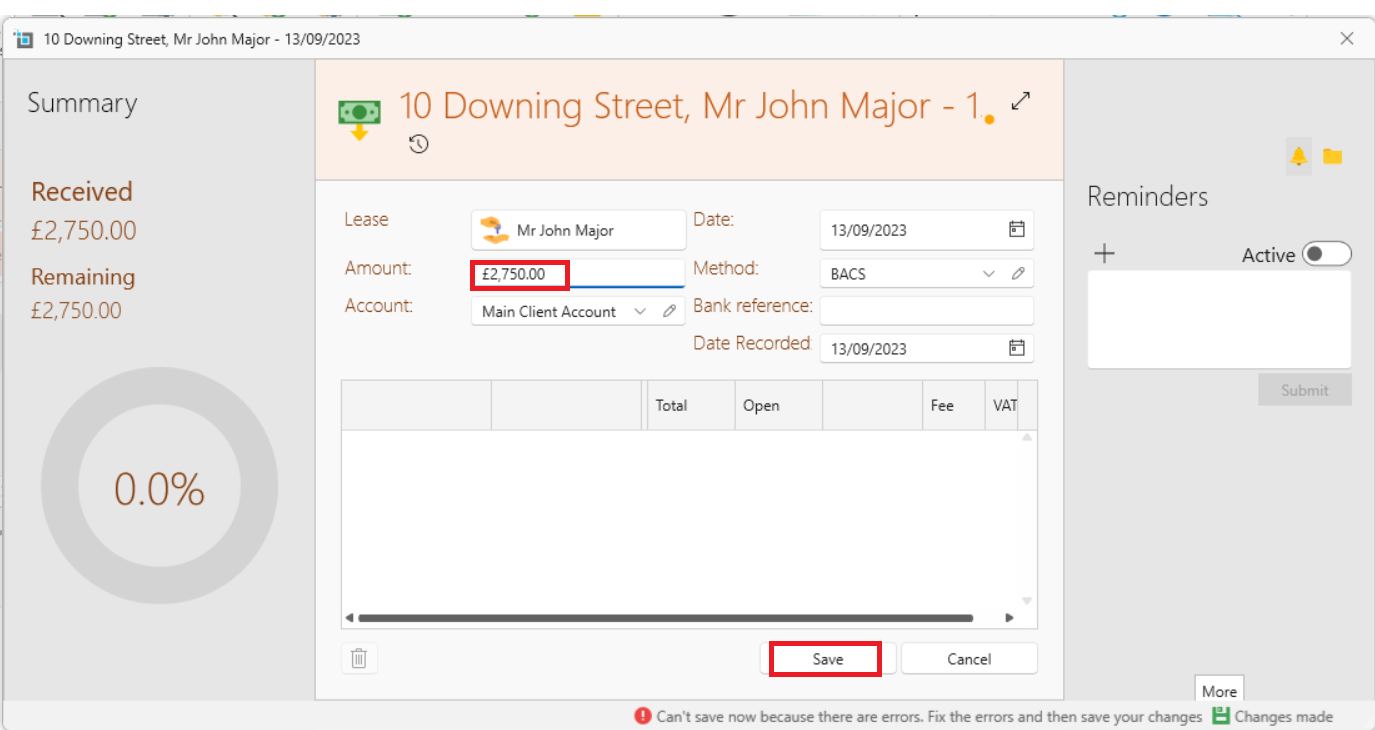Show reminders using the bell icon
Image resolution: width=1375 pixels, height=730 pixels.
(1298, 156)
